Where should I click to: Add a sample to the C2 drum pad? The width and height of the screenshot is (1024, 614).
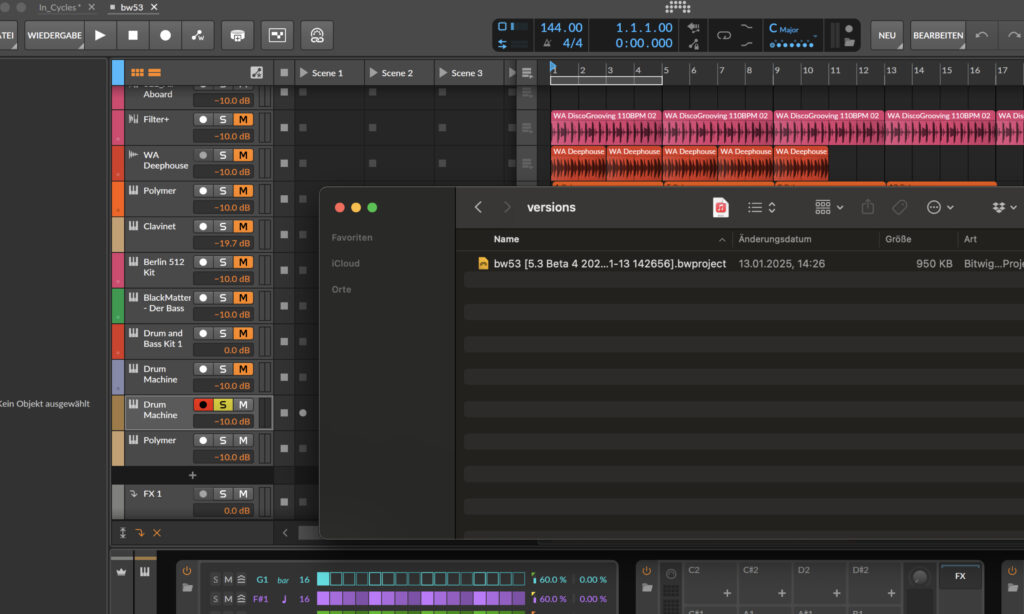727,593
